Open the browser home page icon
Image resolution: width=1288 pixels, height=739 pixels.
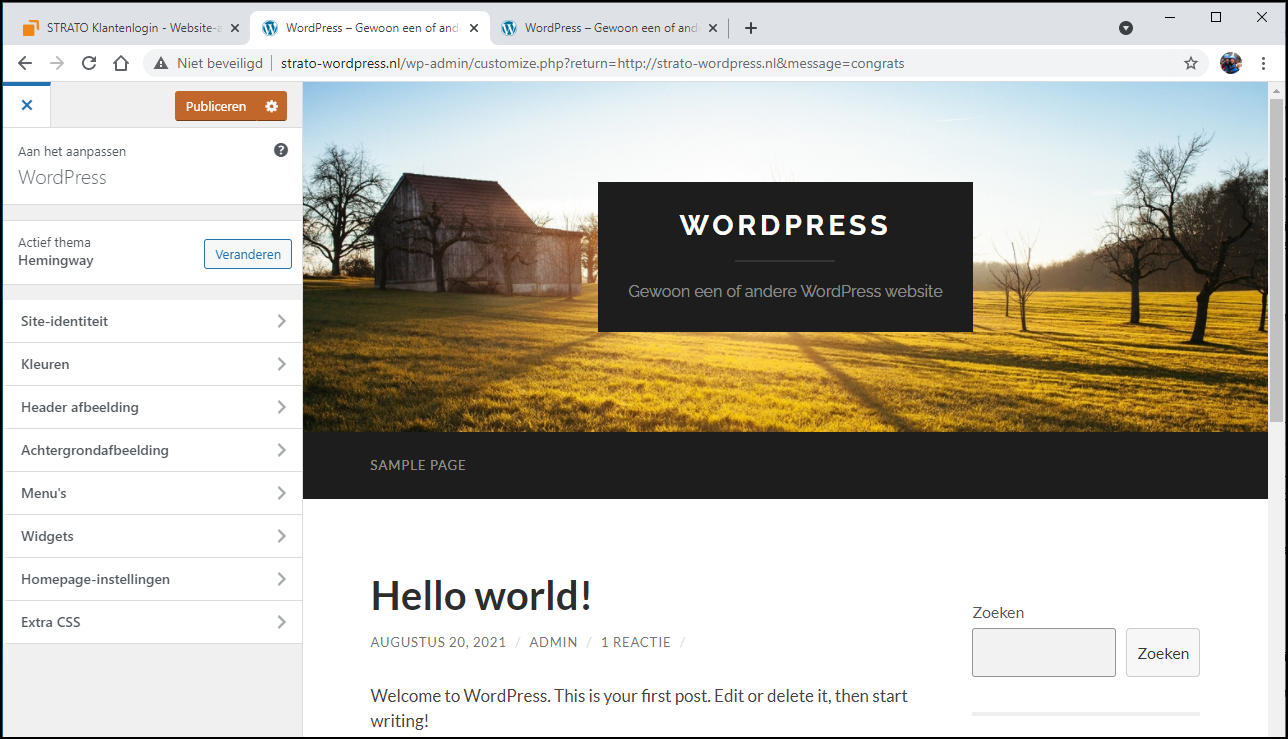tap(121, 63)
